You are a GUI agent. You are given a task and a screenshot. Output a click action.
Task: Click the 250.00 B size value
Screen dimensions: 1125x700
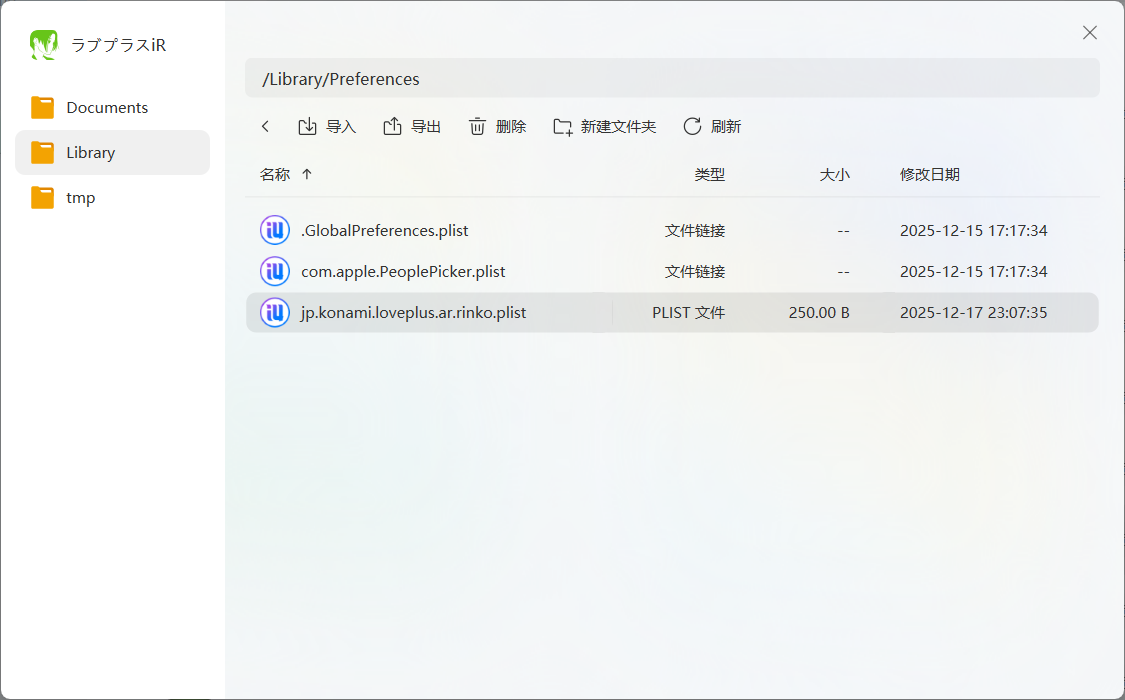pyautogui.click(x=819, y=313)
